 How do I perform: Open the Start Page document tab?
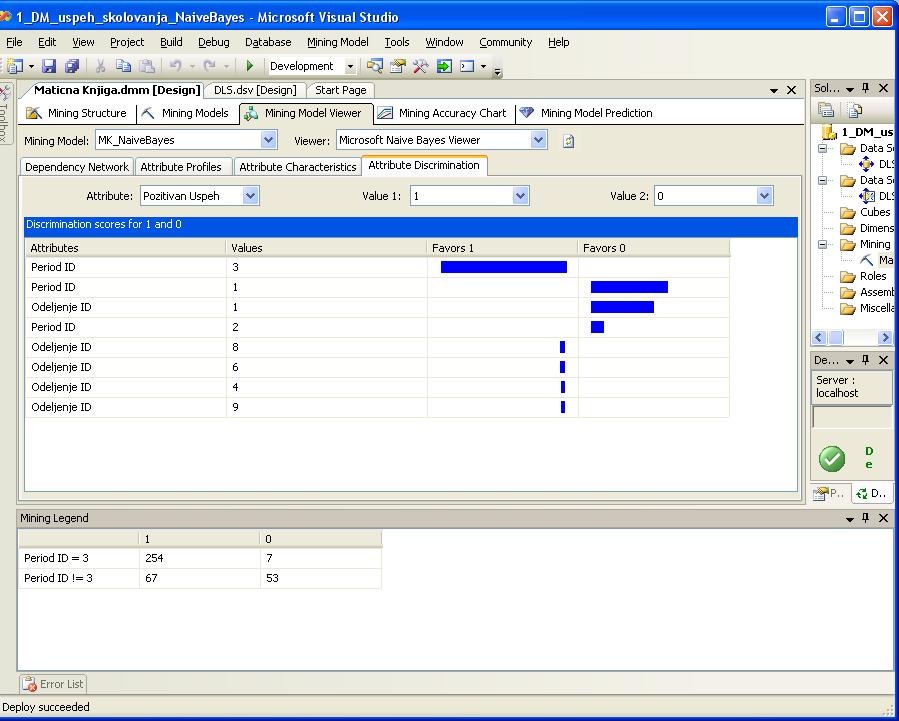(341, 90)
